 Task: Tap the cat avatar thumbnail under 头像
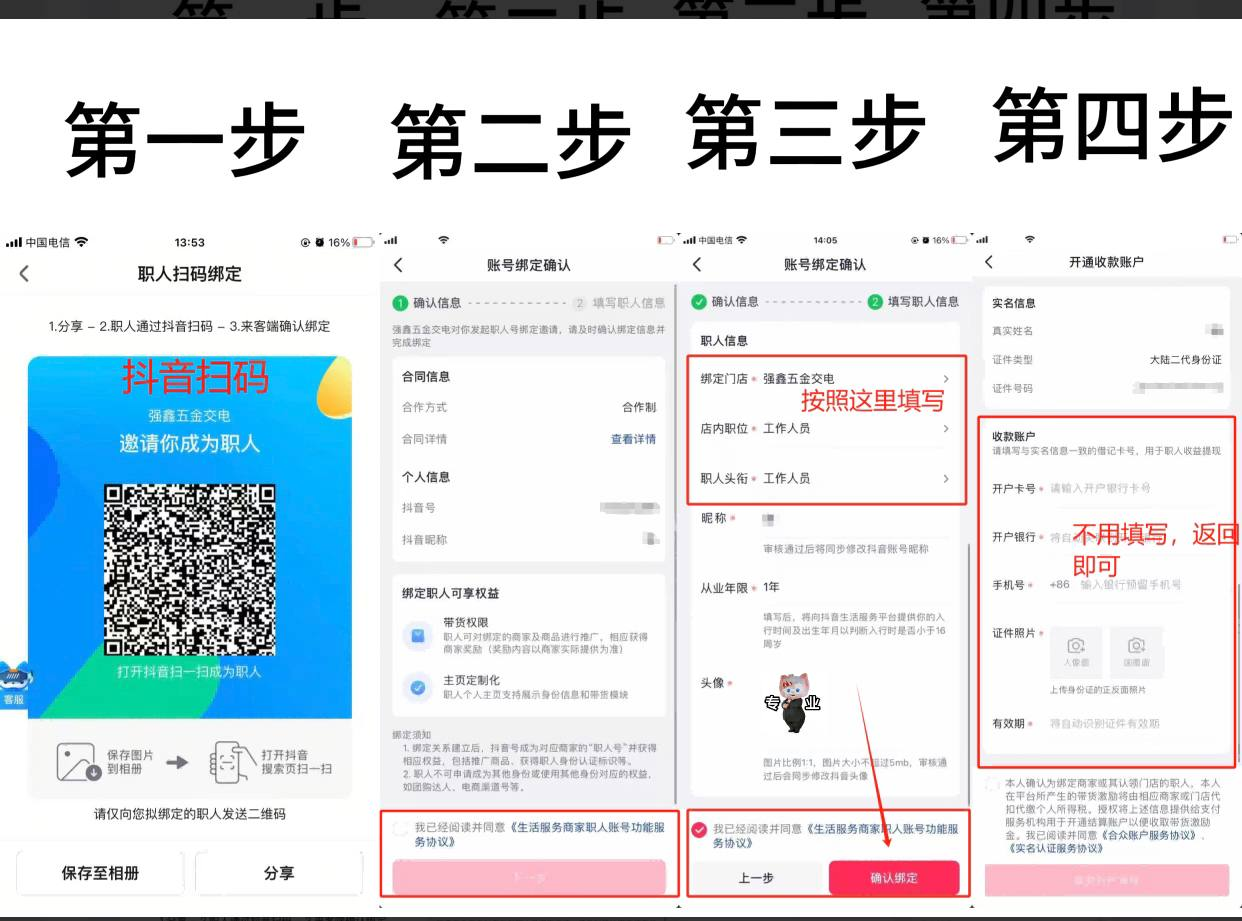793,703
